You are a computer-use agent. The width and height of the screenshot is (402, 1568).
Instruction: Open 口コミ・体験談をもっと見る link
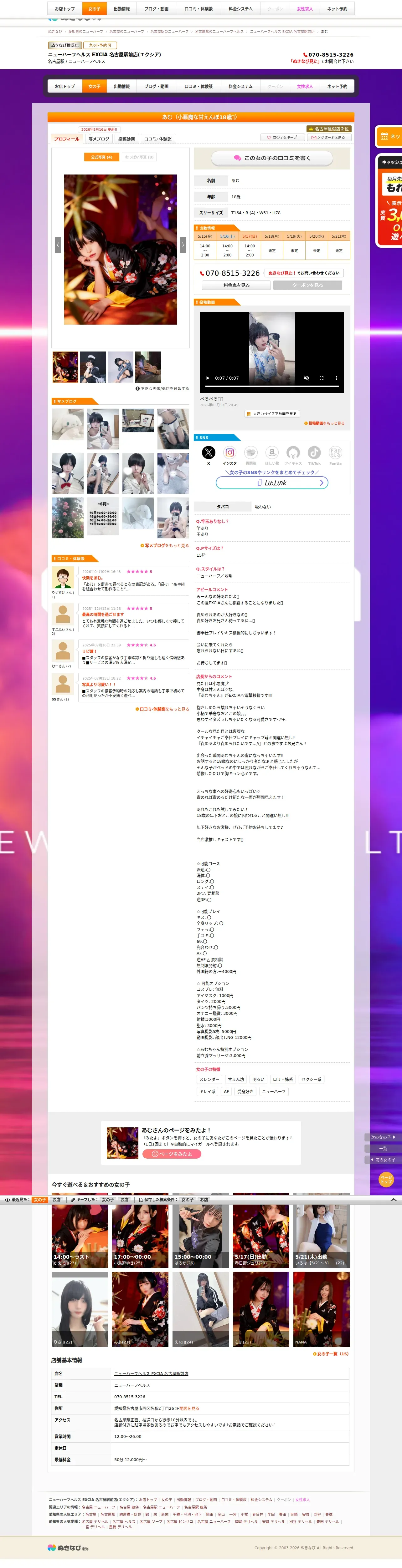coord(162,709)
